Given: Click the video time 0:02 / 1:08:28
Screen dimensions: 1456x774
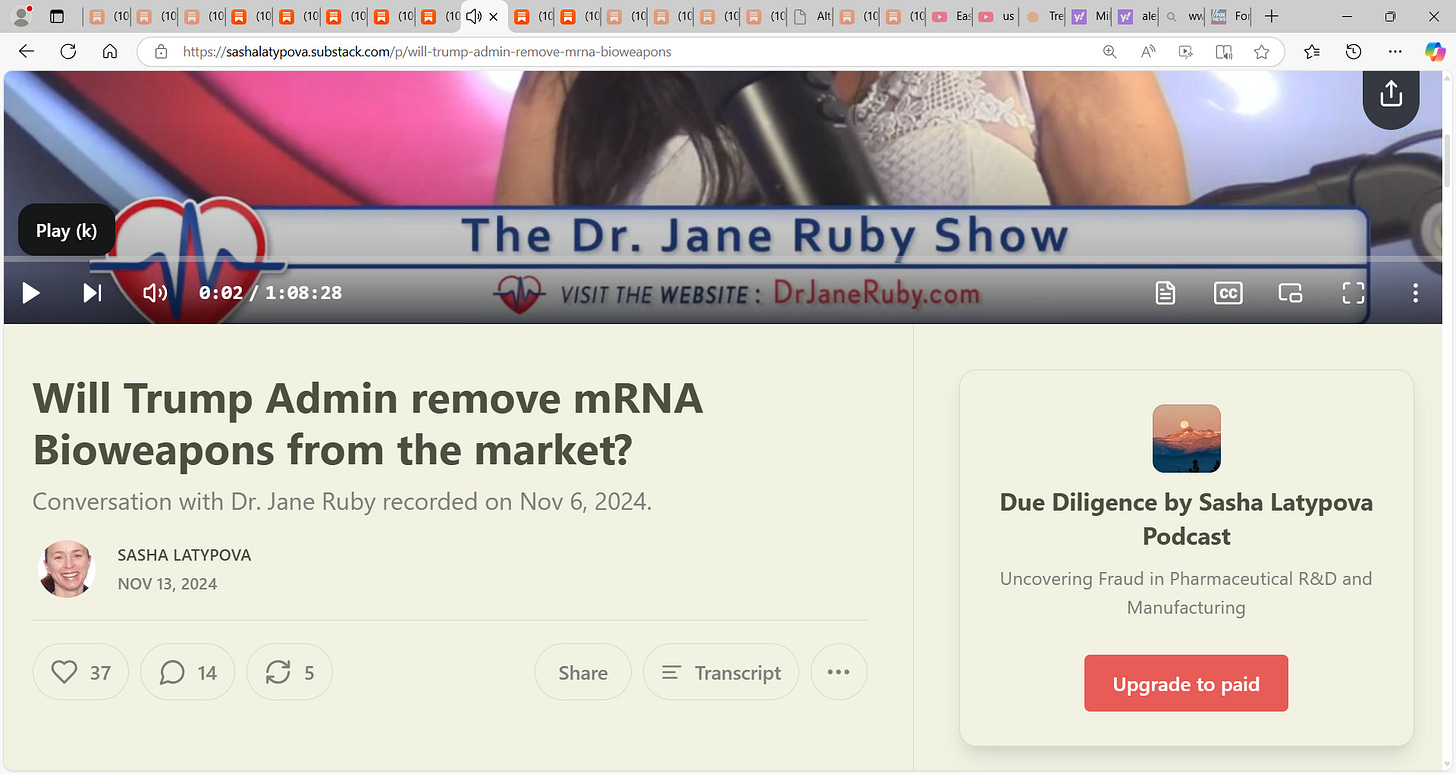Looking at the screenshot, I should click(270, 293).
